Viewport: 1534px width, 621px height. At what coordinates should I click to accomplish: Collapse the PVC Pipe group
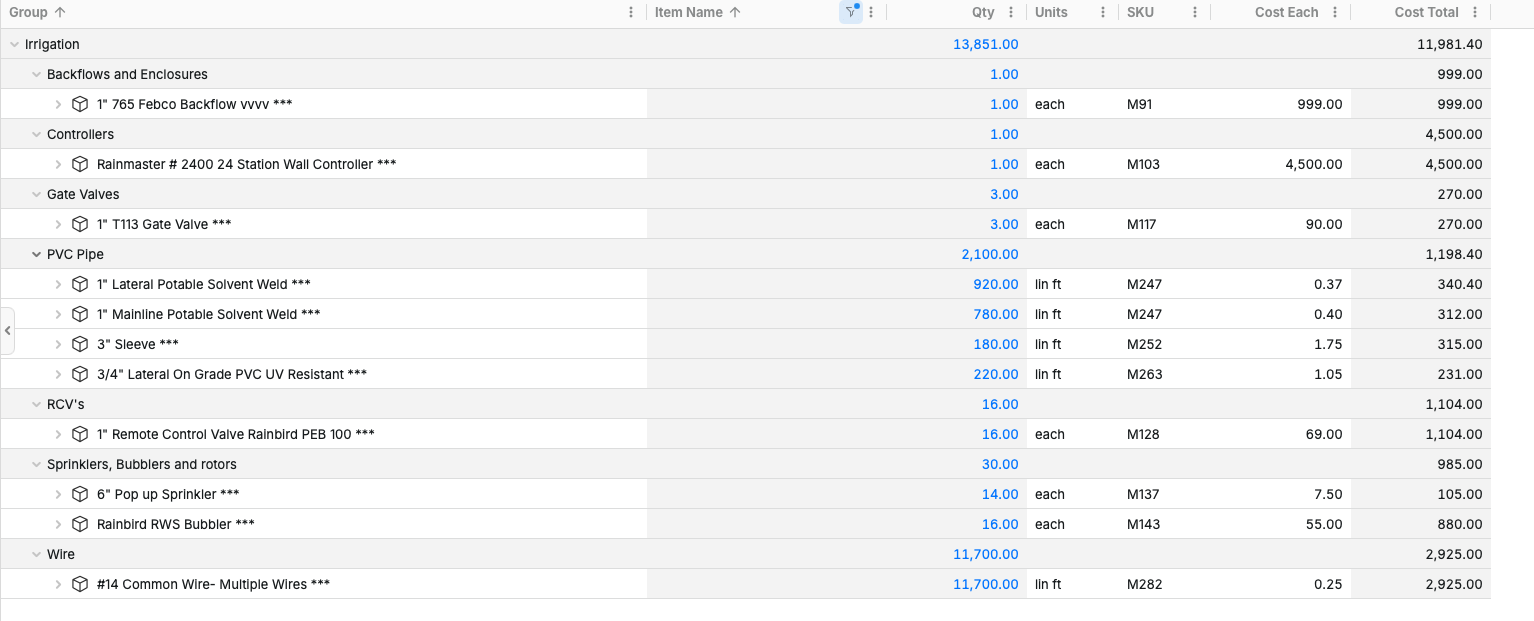click(x=36, y=254)
